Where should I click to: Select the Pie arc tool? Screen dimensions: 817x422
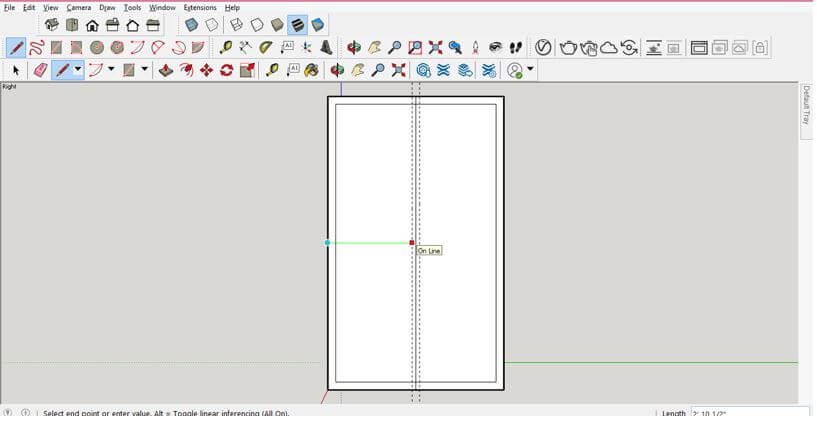[198, 48]
